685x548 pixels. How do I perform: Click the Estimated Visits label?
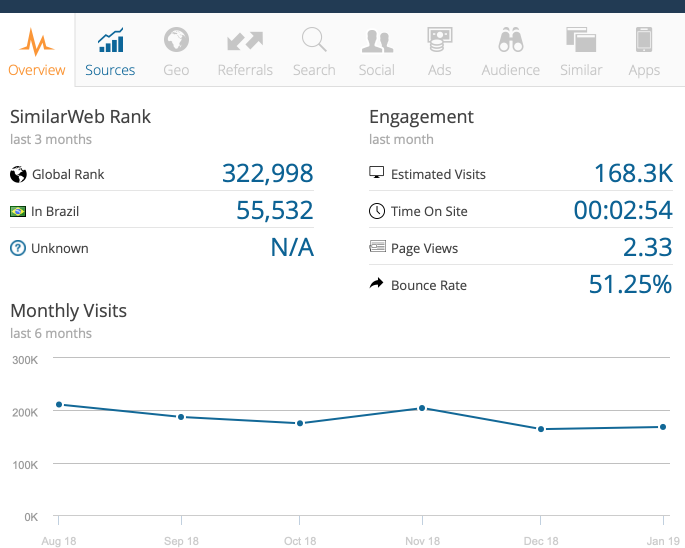tap(438, 174)
